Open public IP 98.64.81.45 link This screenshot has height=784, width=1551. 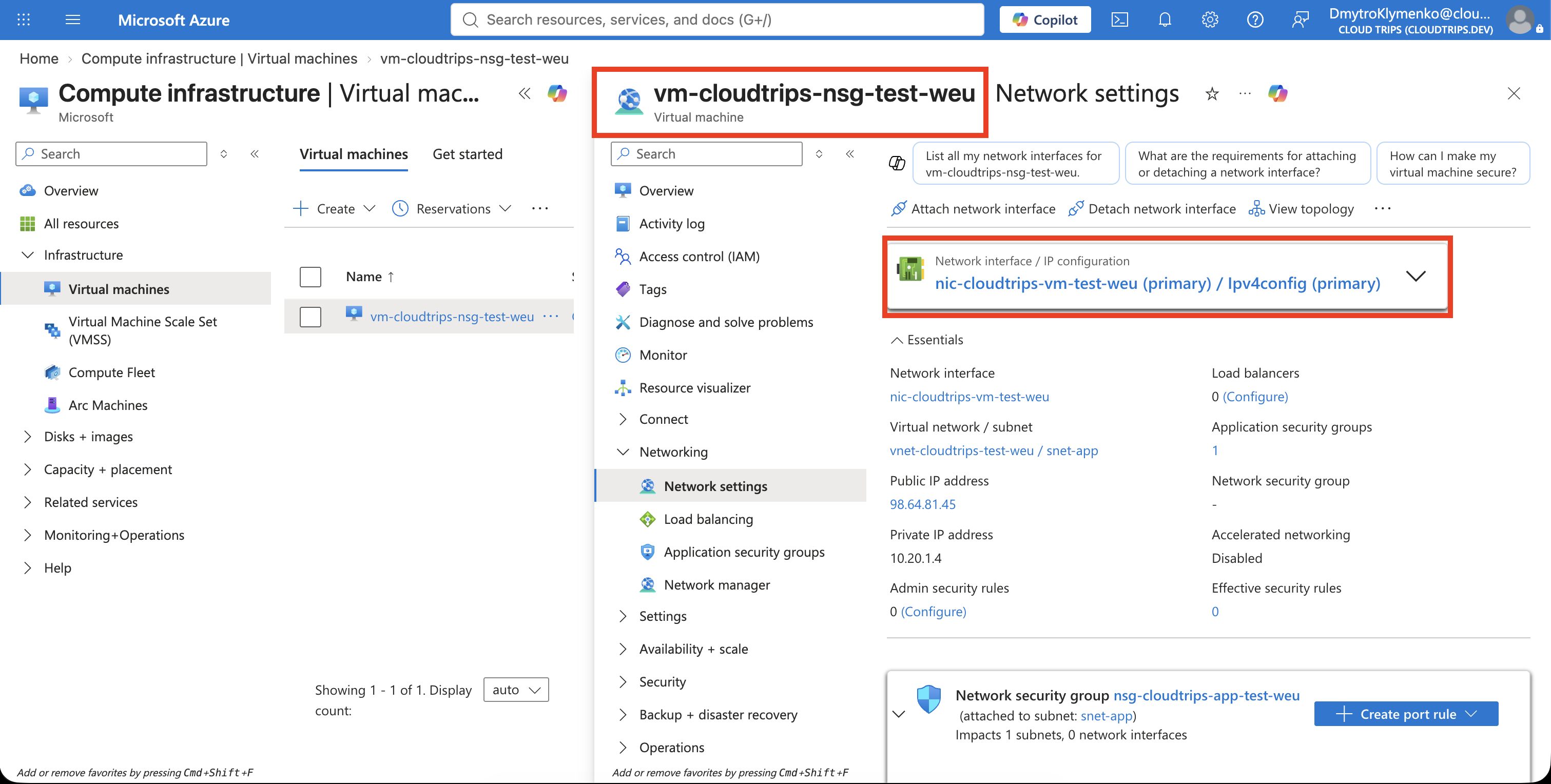(x=922, y=504)
